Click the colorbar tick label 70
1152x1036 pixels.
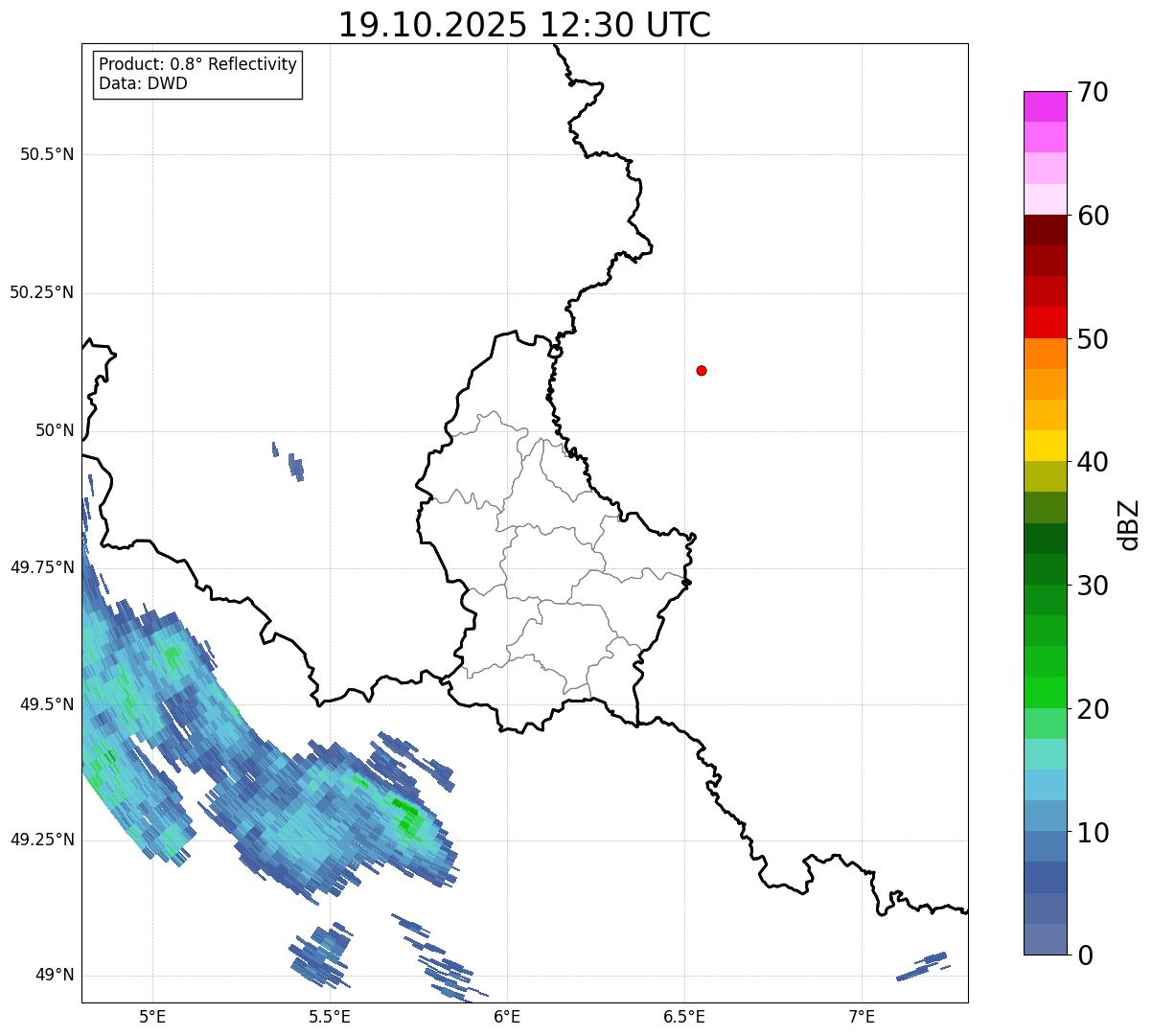click(x=1093, y=92)
